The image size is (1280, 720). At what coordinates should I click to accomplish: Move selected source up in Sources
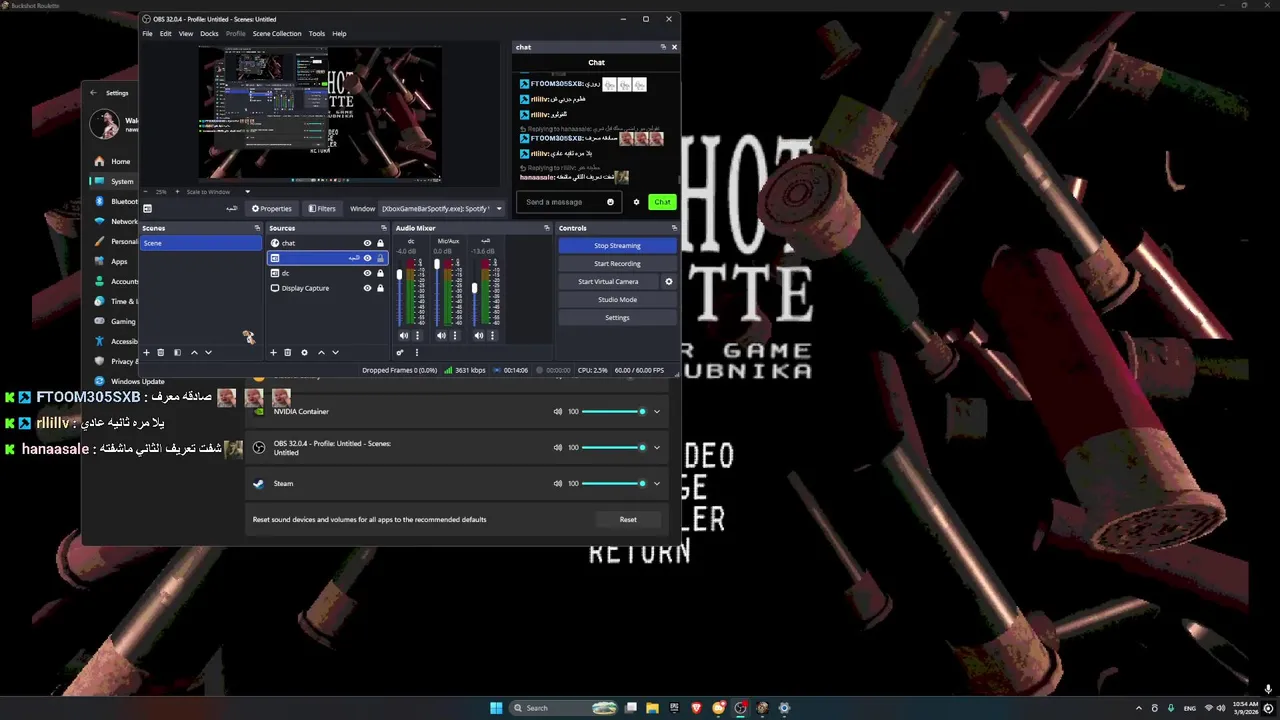(321, 352)
